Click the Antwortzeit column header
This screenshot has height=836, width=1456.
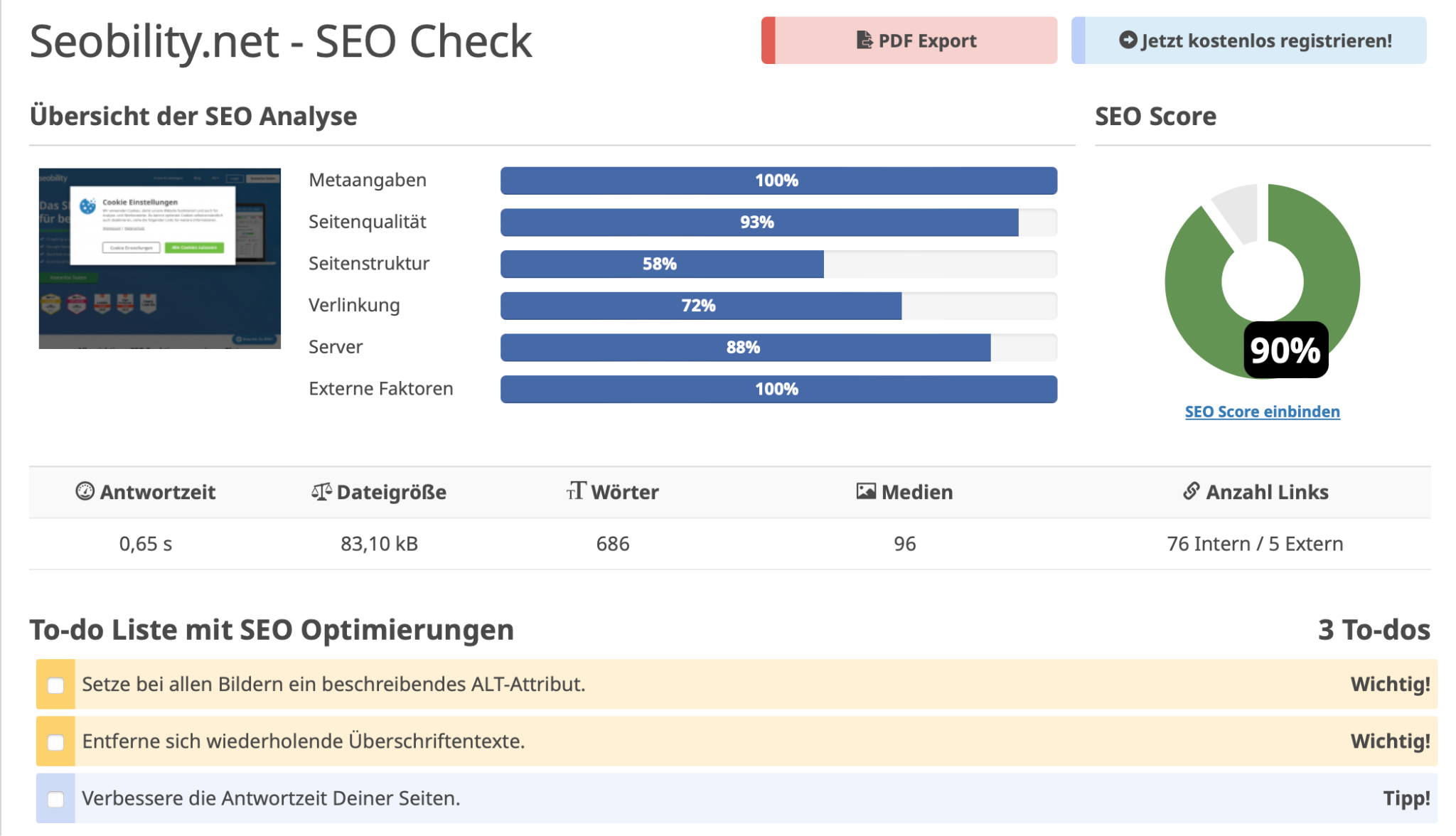click(146, 492)
